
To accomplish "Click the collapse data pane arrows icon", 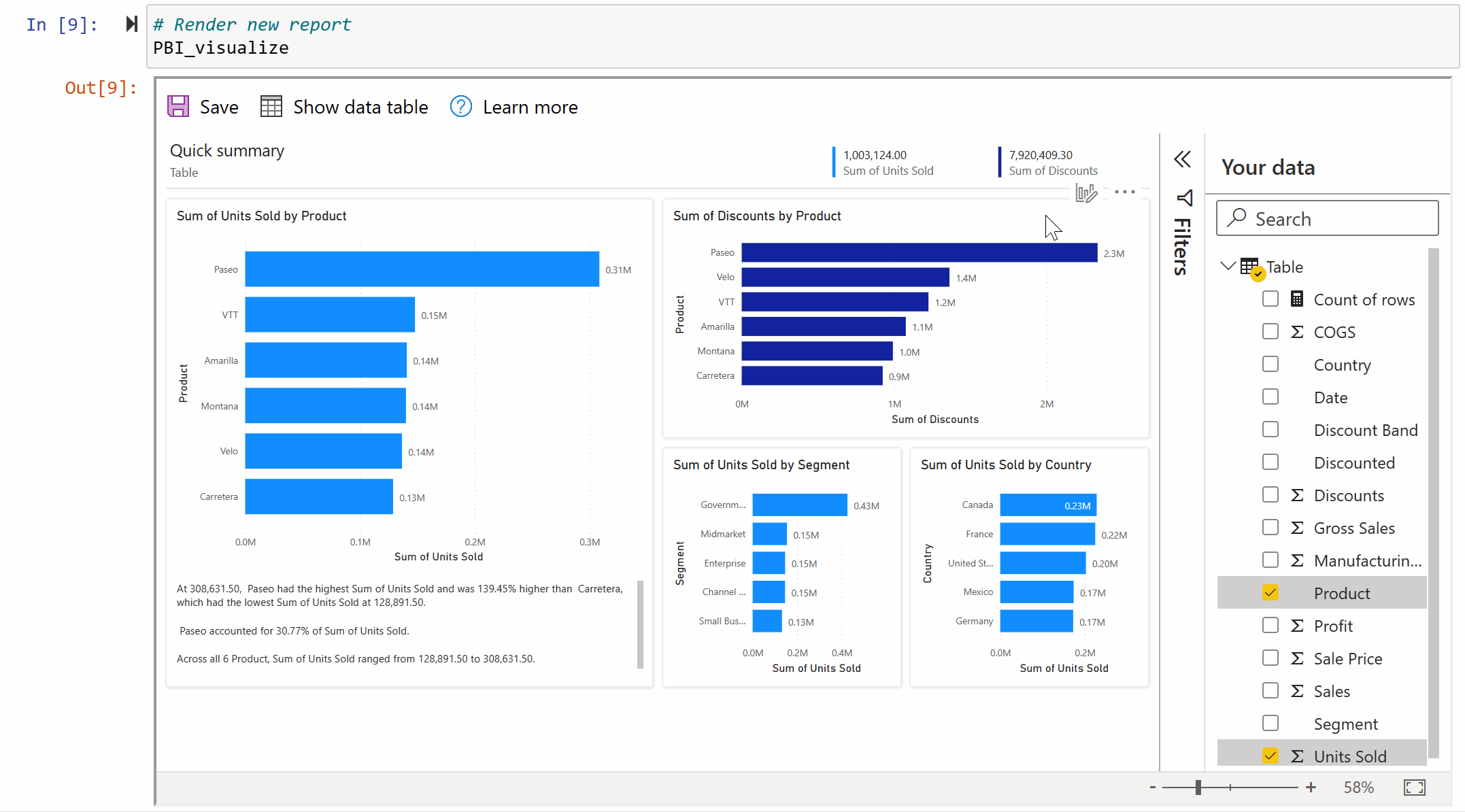I will point(1182,159).
